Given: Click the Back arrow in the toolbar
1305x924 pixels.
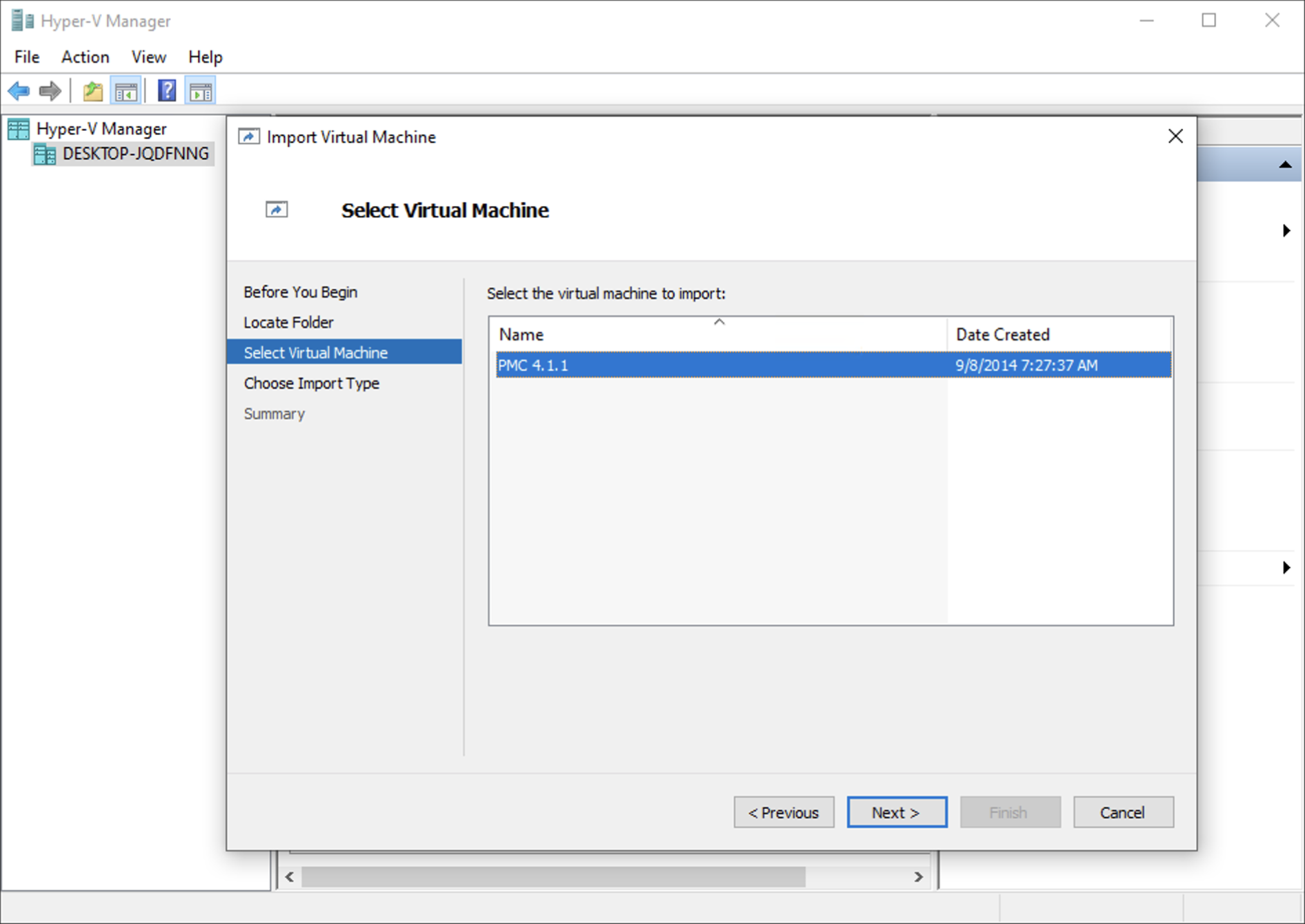Looking at the screenshot, I should click(19, 91).
